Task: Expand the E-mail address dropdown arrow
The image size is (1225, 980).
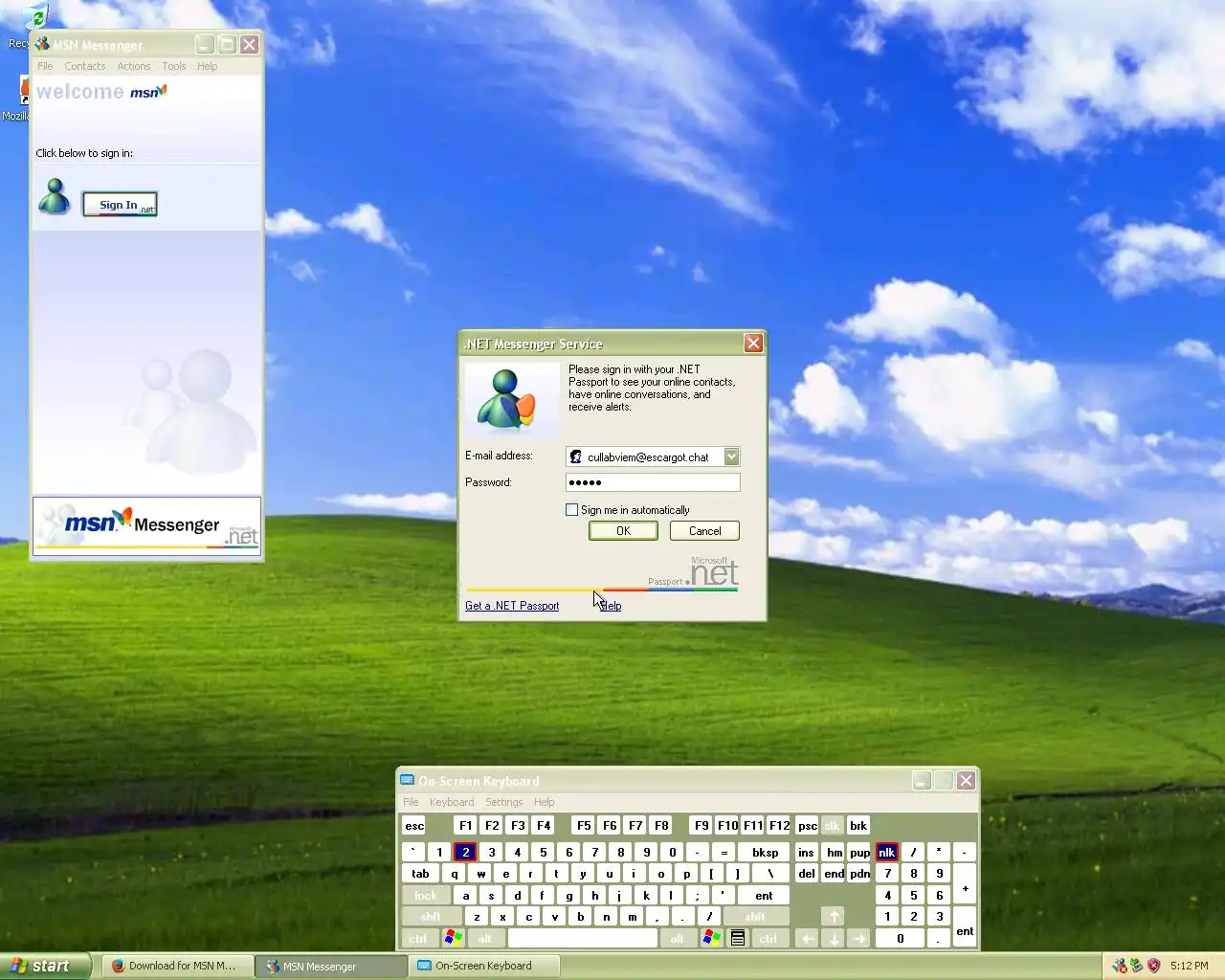Action: 731,457
